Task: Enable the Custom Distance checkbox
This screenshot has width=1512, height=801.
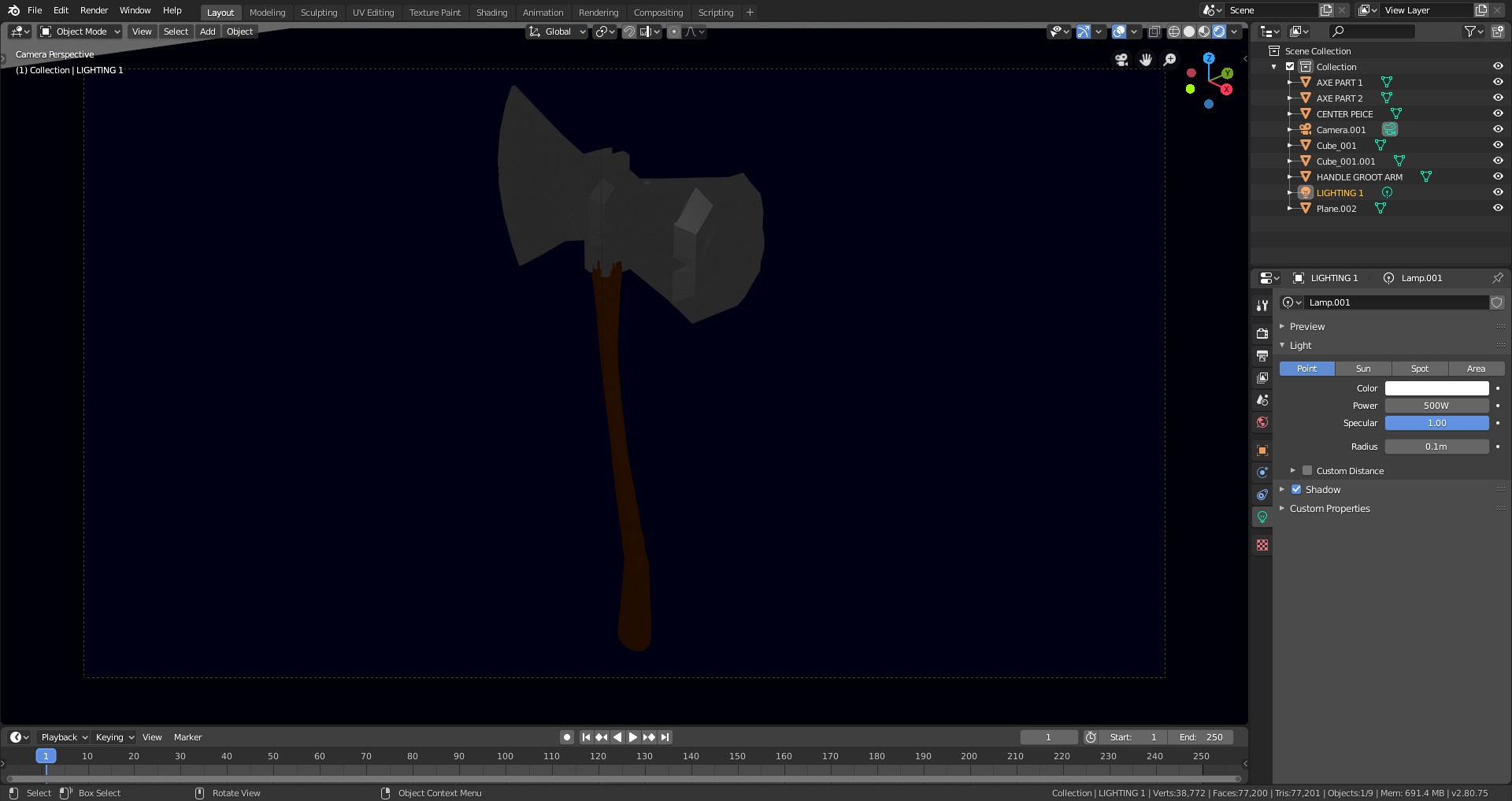Action: click(1307, 470)
